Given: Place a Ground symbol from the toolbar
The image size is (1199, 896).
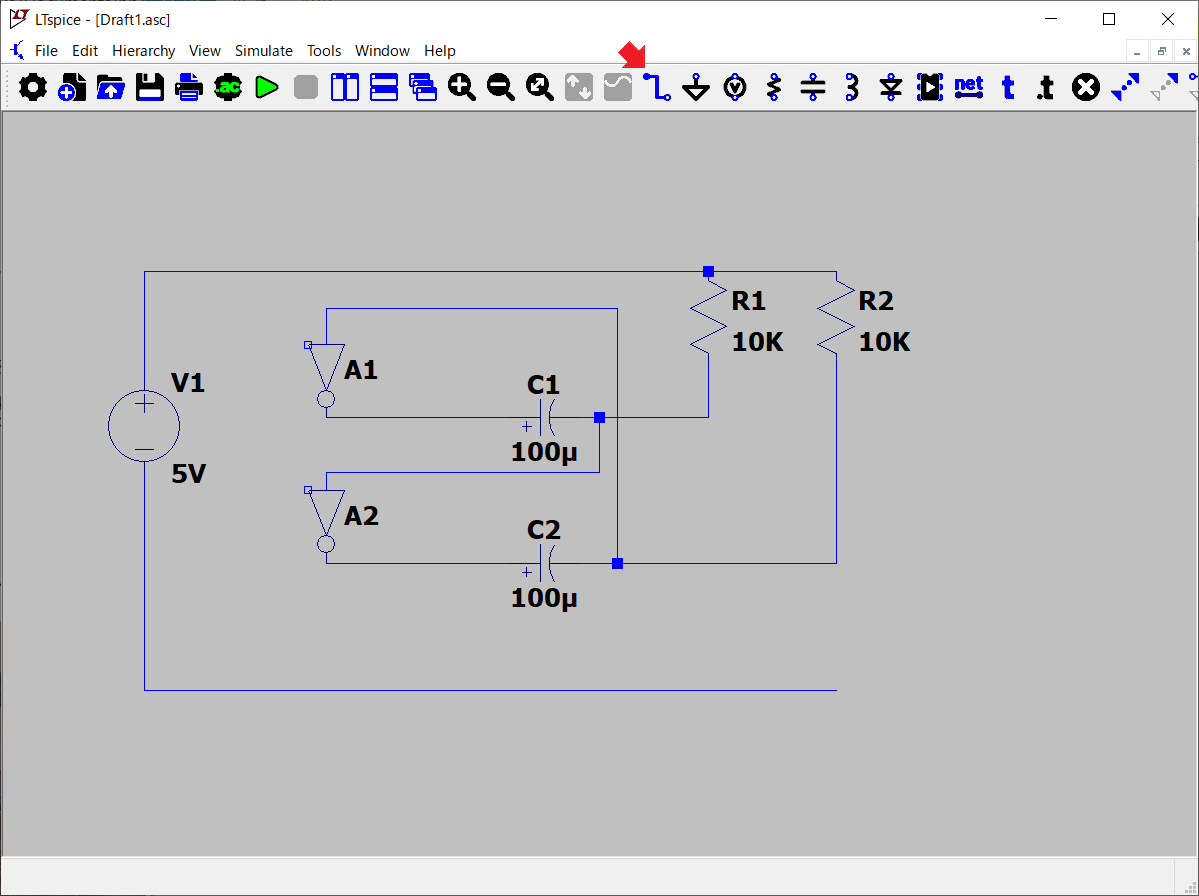Looking at the screenshot, I should pos(696,88).
